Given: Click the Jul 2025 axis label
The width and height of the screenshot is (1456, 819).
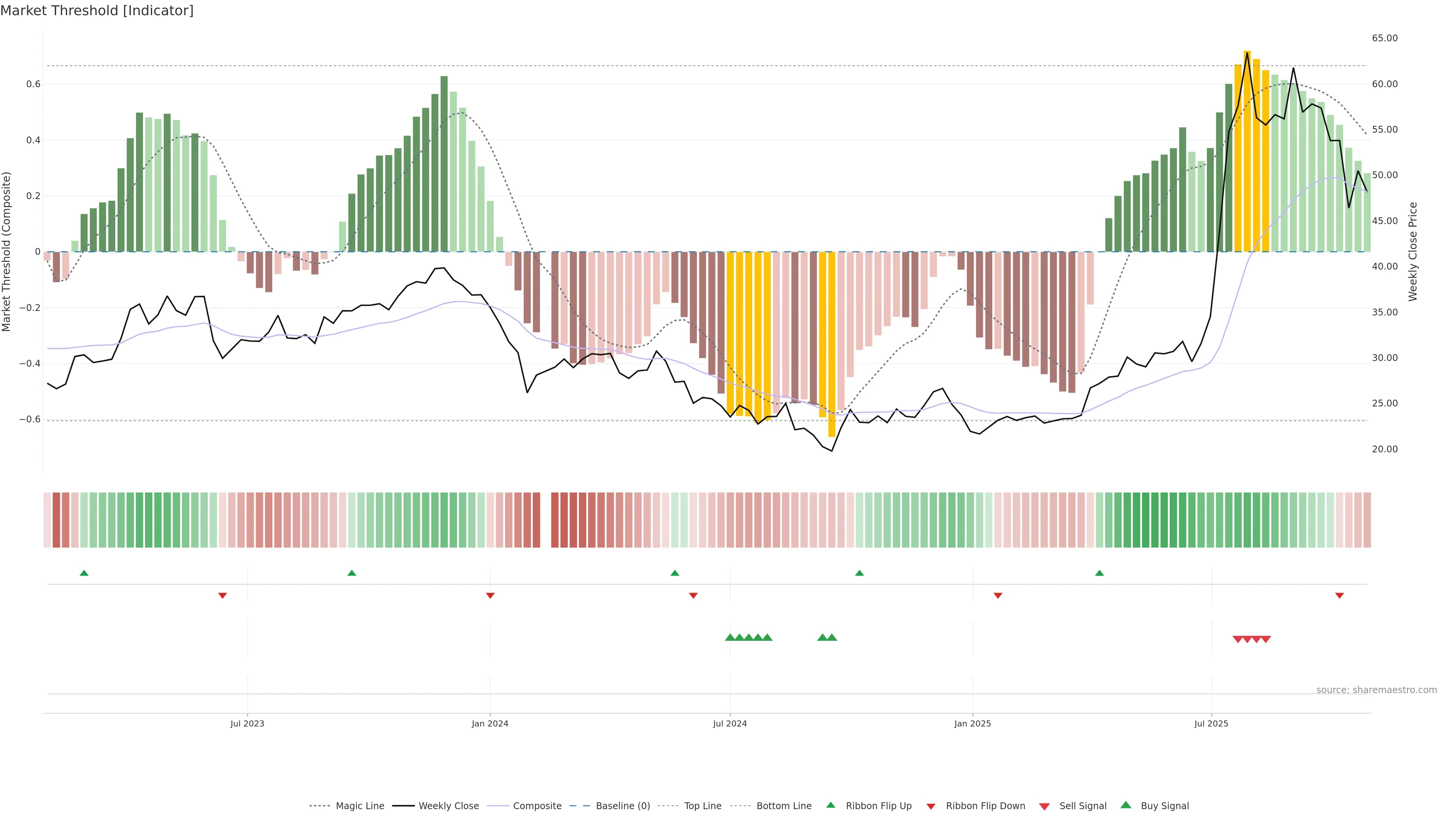Looking at the screenshot, I should pos(1211,723).
